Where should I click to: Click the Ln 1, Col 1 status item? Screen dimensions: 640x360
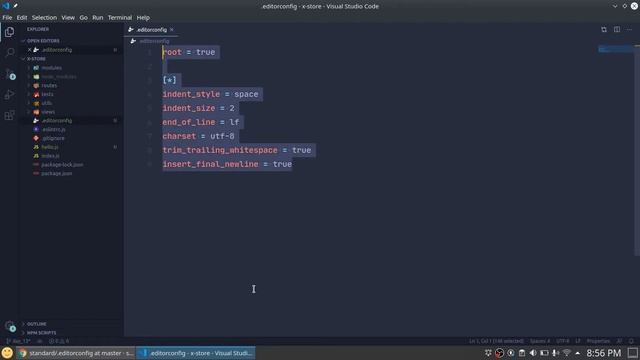(496, 341)
